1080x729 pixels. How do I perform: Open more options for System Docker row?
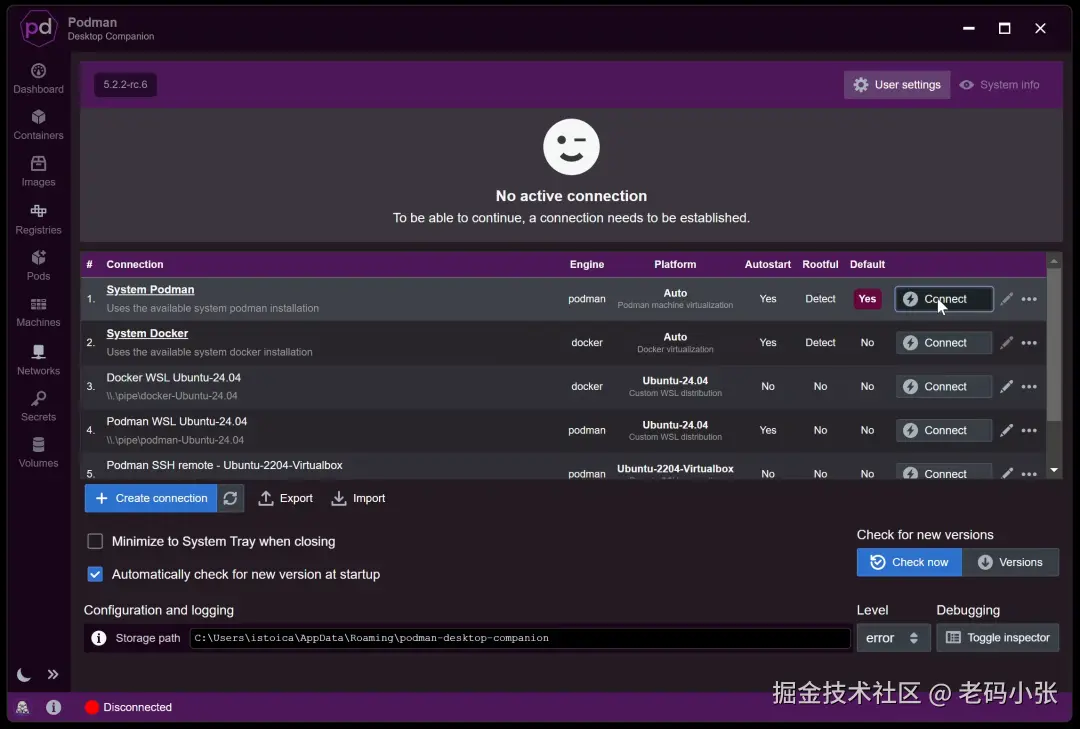click(x=1029, y=342)
